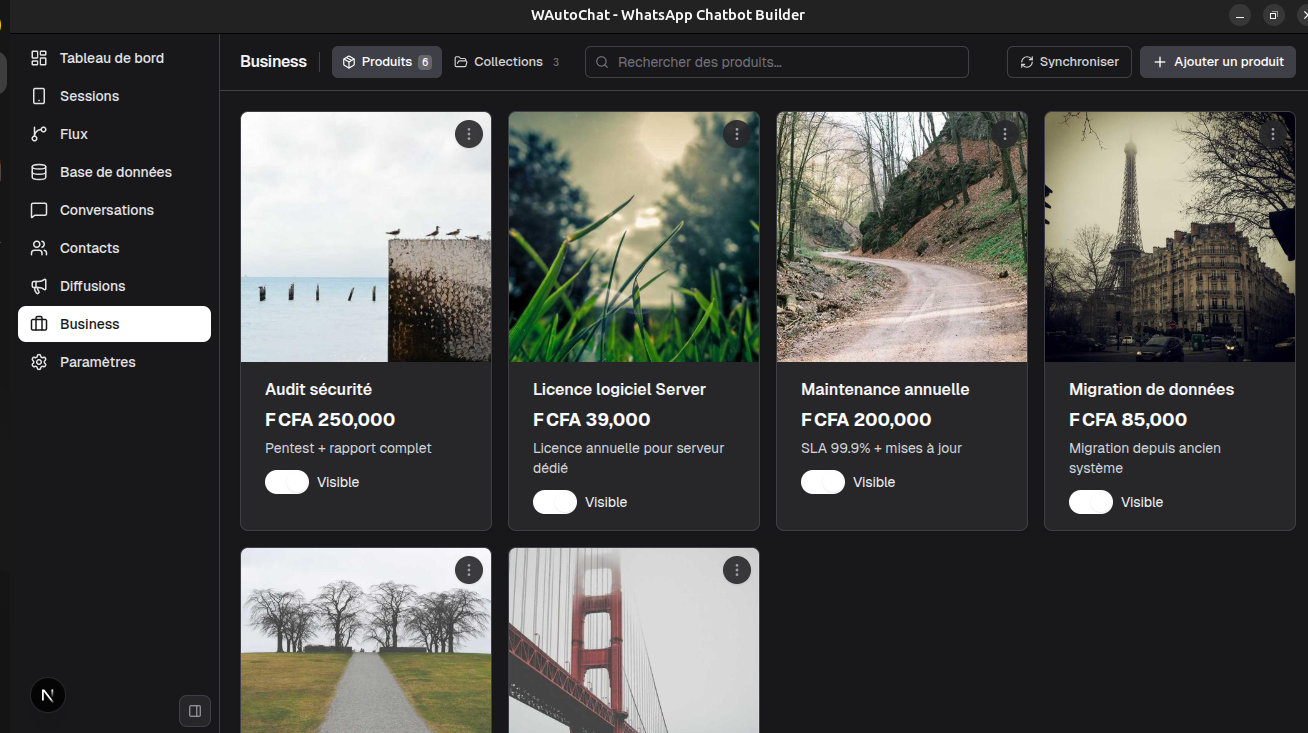Open the three-dot menu on Maintenance annuelle
The width and height of the screenshot is (1308, 733).
(x=1005, y=134)
